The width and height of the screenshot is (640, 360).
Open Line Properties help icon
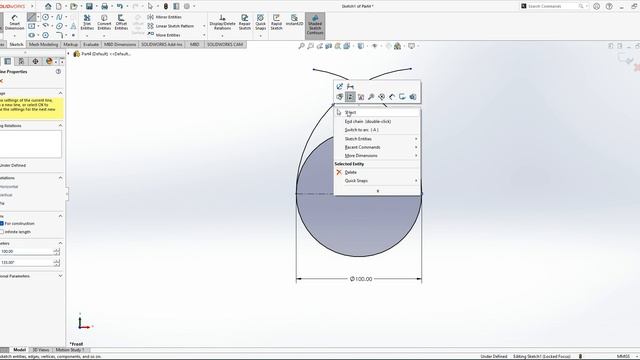[x=58, y=71]
